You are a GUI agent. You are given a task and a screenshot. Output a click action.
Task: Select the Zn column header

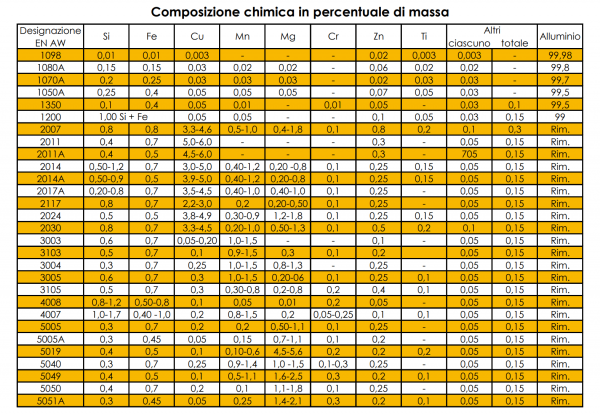coord(378,37)
